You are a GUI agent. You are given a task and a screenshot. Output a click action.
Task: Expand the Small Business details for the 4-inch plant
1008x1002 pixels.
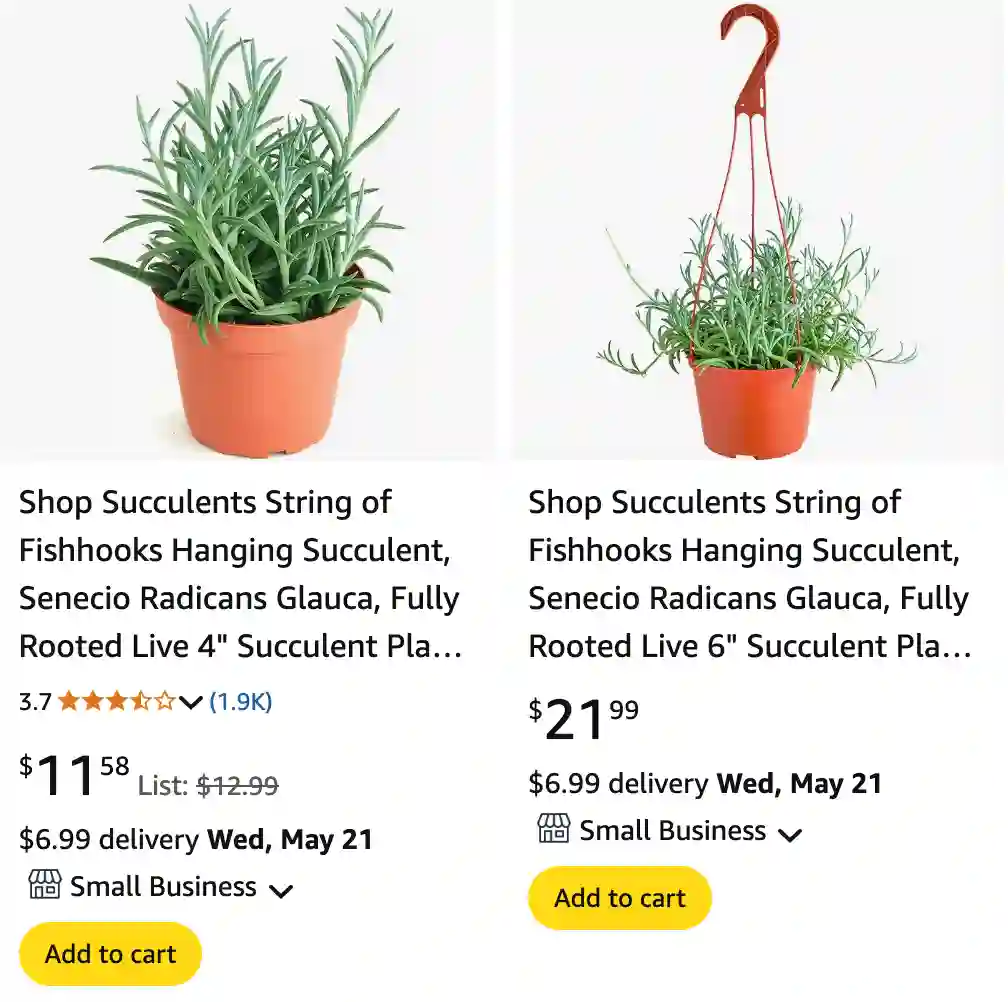pyautogui.click(x=281, y=888)
